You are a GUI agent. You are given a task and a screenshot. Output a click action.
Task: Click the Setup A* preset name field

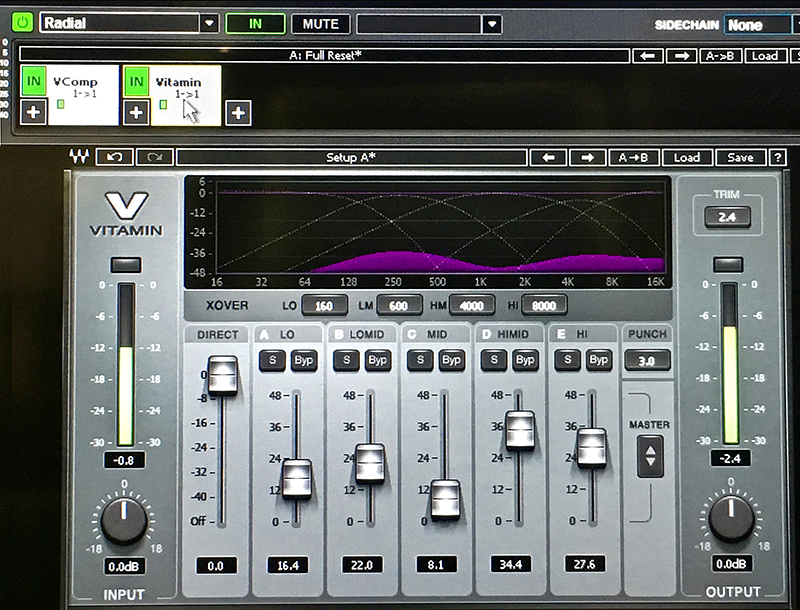coord(352,157)
